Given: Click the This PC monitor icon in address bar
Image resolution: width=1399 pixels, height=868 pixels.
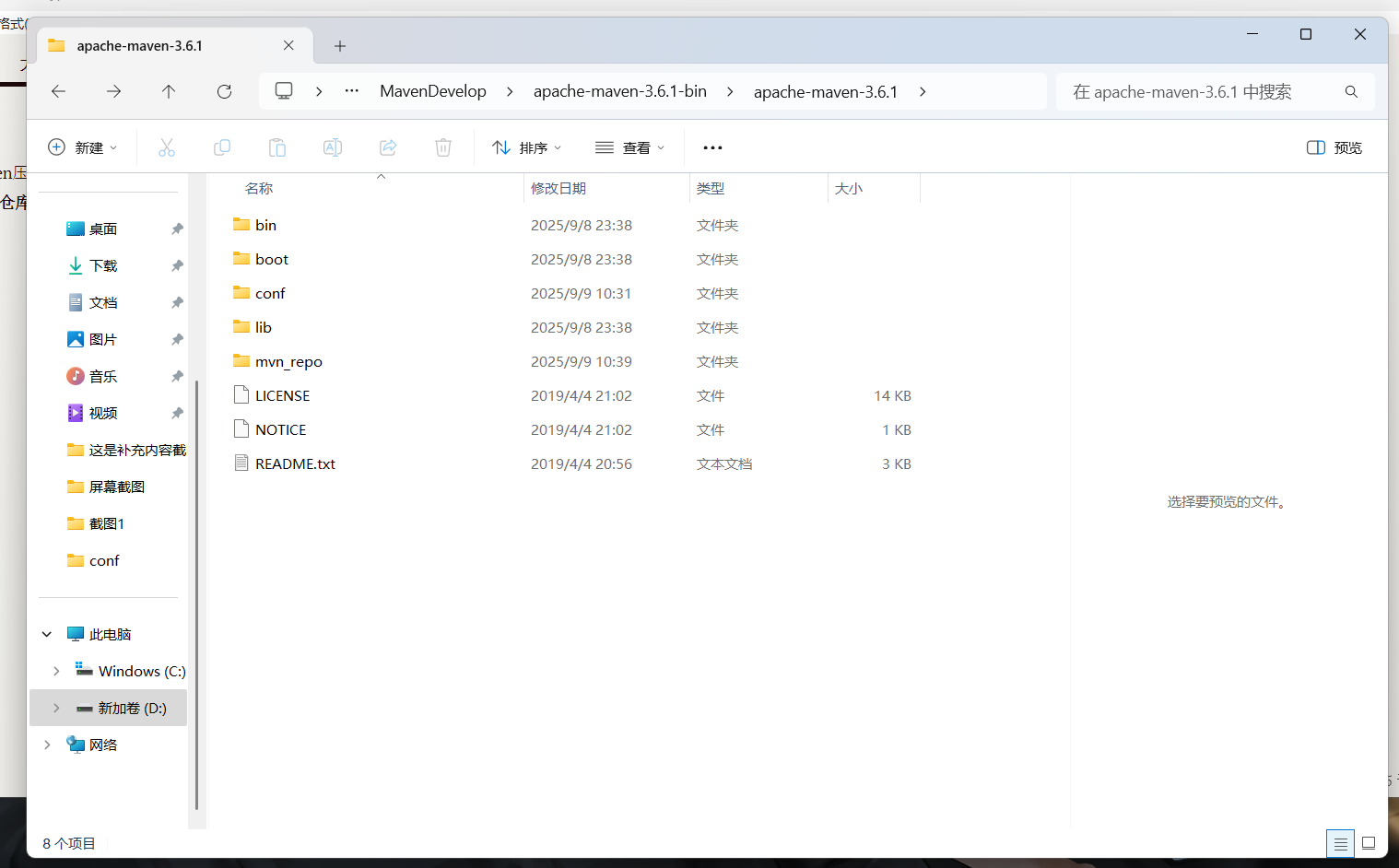Looking at the screenshot, I should [284, 91].
